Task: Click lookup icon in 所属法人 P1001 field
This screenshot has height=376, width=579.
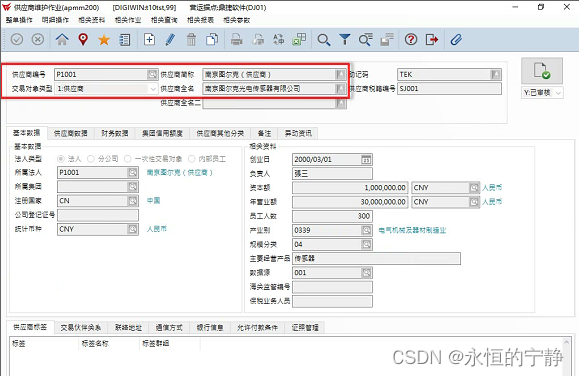Action: (133, 172)
